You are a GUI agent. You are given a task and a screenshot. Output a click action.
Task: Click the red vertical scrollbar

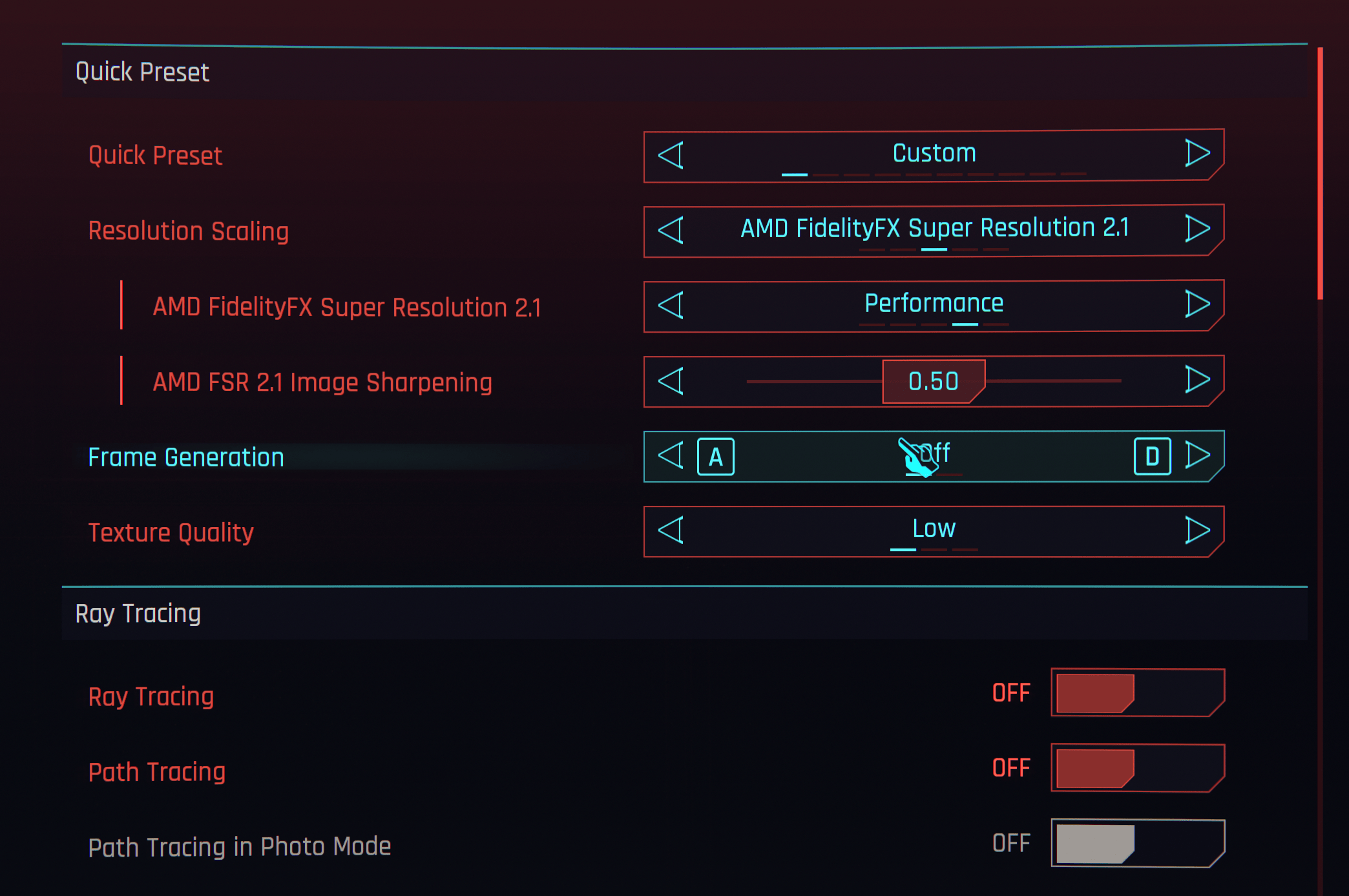click(1320, 173)
